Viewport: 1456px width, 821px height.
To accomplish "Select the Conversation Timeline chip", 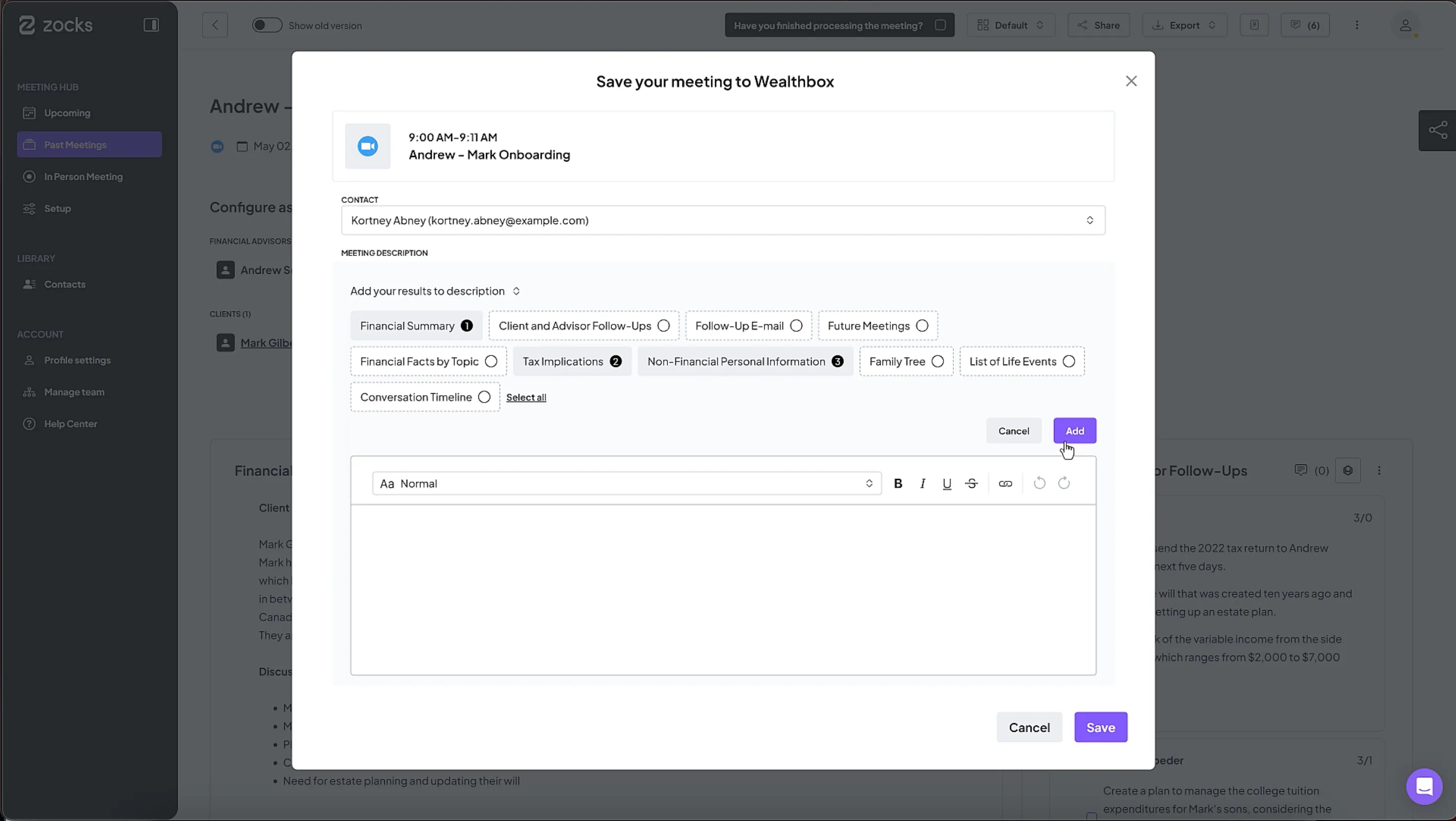I will (x=424, y=397).
